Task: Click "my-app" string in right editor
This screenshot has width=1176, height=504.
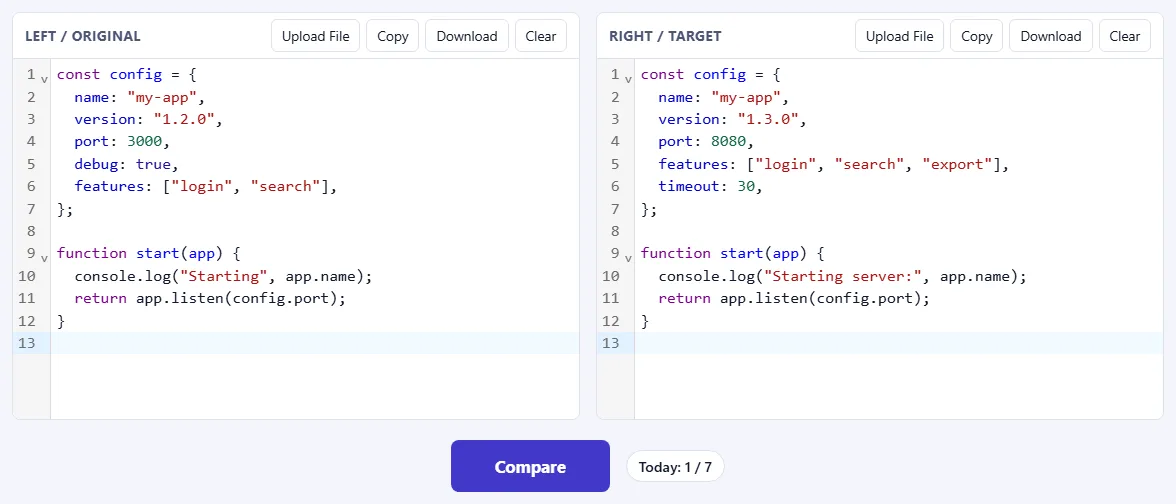Action: tap(746, 97)
